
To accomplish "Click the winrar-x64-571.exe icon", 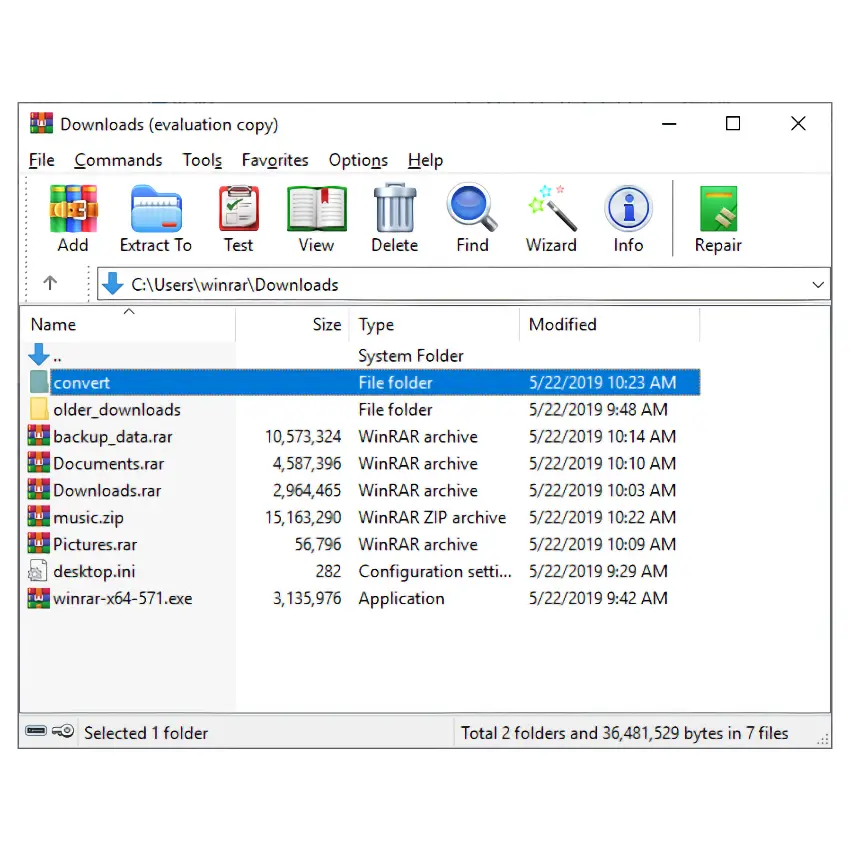I will click(x=38, y=598).
